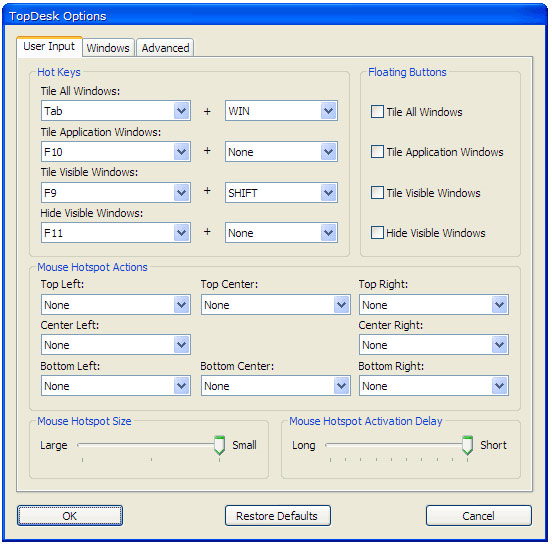Open the Advanced tab

click(x=165, y=48)
